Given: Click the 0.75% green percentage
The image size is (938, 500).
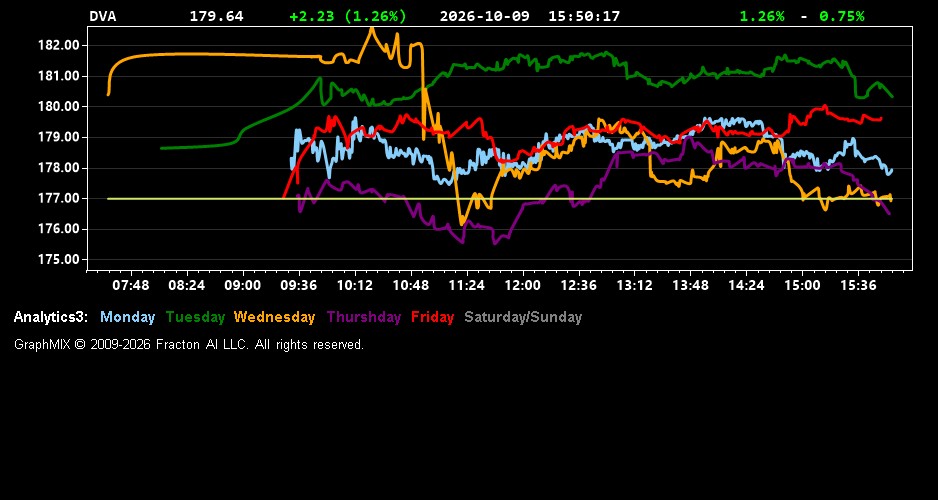Looking at the screenshot, I should (842, 16).
